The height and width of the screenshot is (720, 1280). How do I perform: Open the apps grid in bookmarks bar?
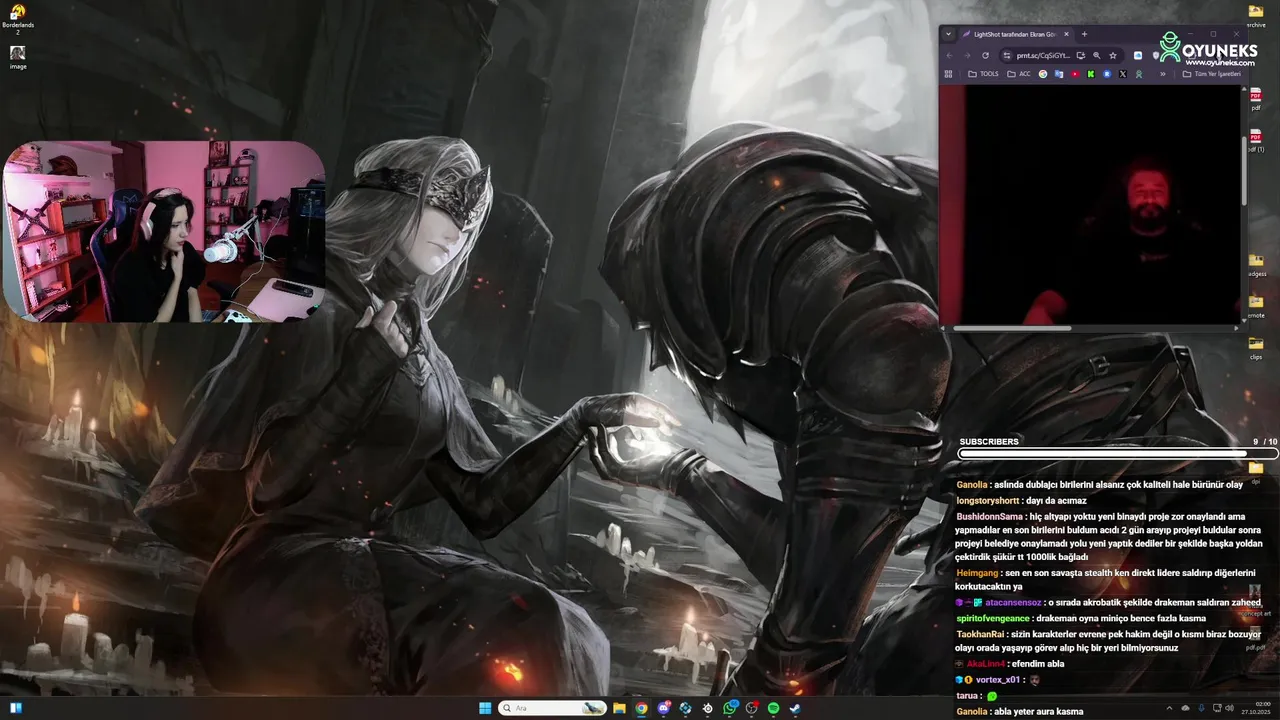point(948,74)
